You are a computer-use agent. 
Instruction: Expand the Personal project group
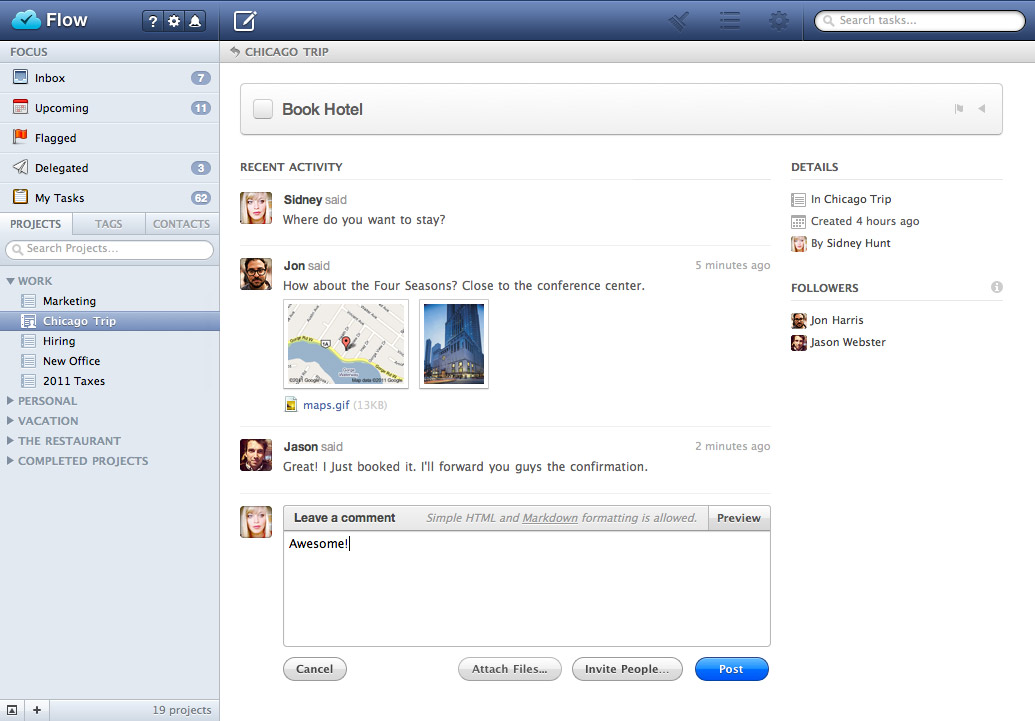(12, 401)
